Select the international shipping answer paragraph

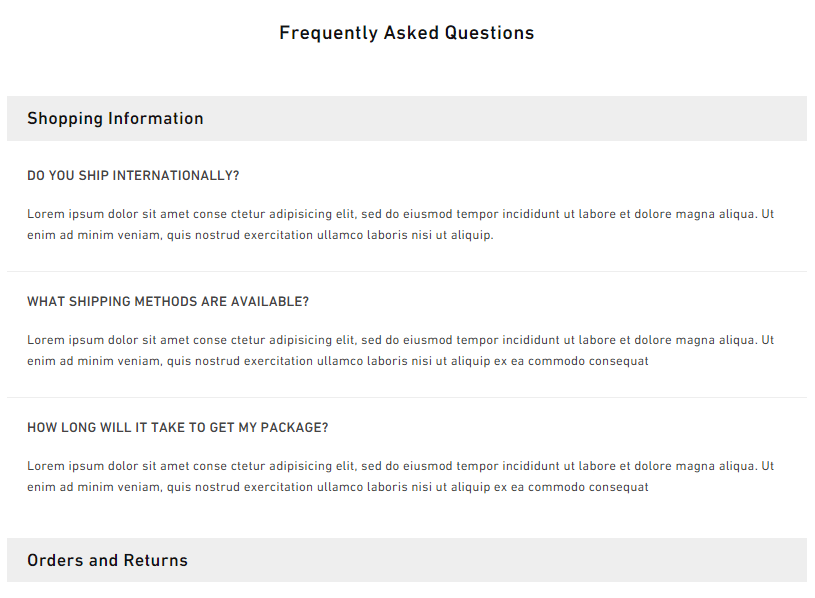(401, 224)
